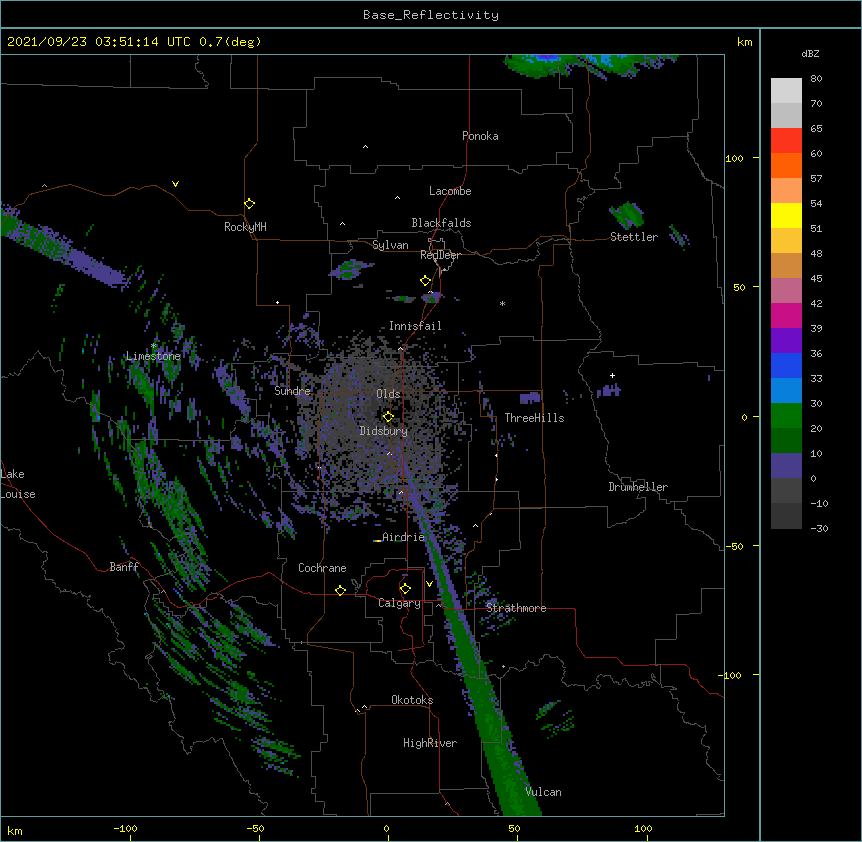The image size is (862, 842).
Task: Pick the magenta 39–42 dBZ swatch
Action: pos(786,316)
